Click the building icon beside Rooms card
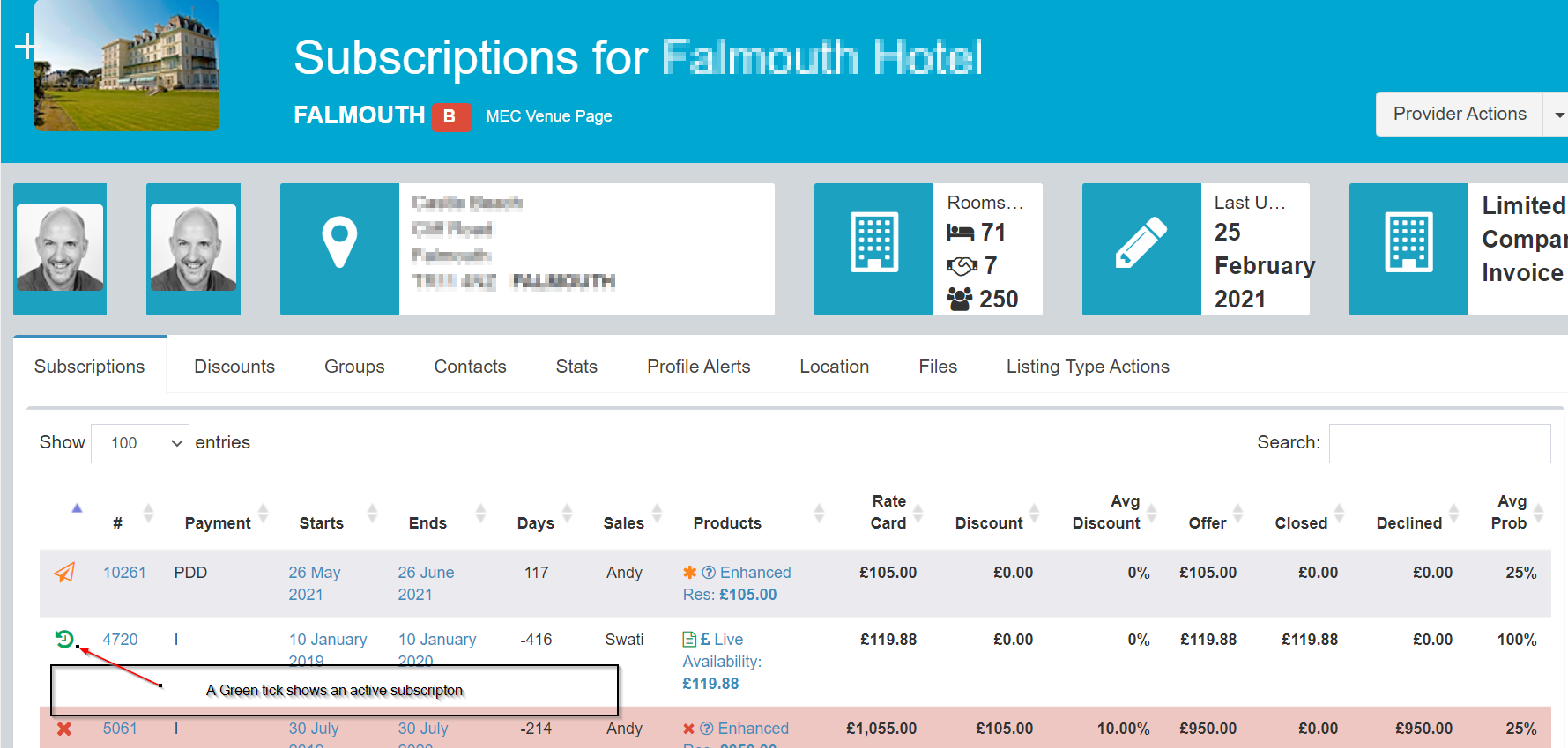1568x748 pixels. [874, 241]
